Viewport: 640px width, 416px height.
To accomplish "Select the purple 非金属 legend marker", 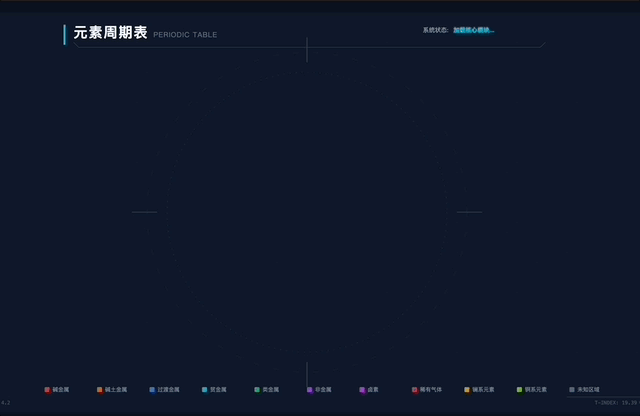I will point(310,389).
